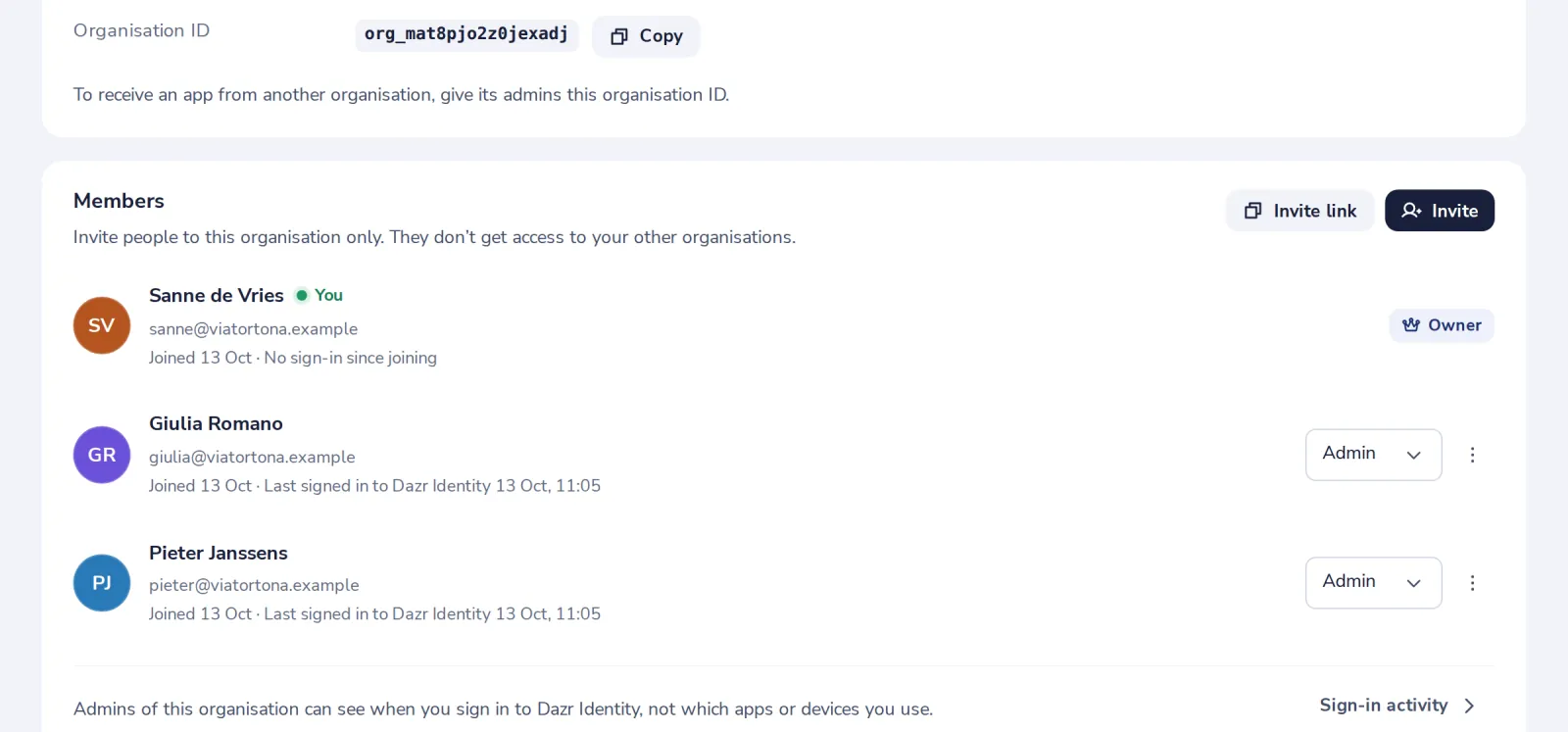Click email pieter@viatortona.example
The height and width of the screenshot is (732, 1568).
(x=254, y=585)
